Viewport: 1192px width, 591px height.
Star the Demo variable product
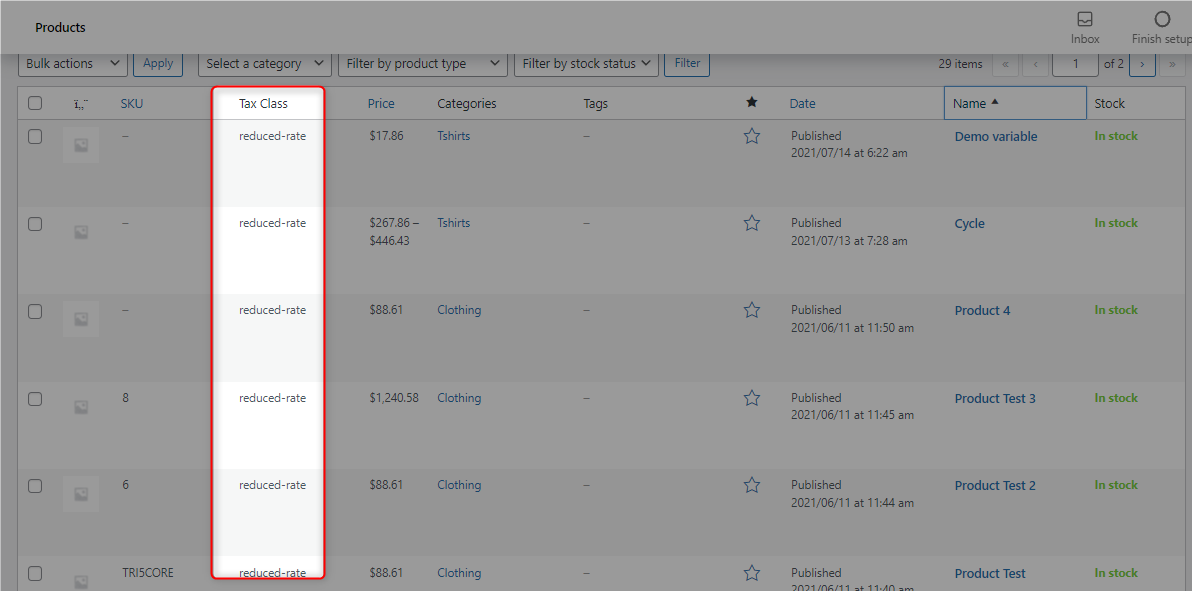pyautogui.click(x=752, y=136)
